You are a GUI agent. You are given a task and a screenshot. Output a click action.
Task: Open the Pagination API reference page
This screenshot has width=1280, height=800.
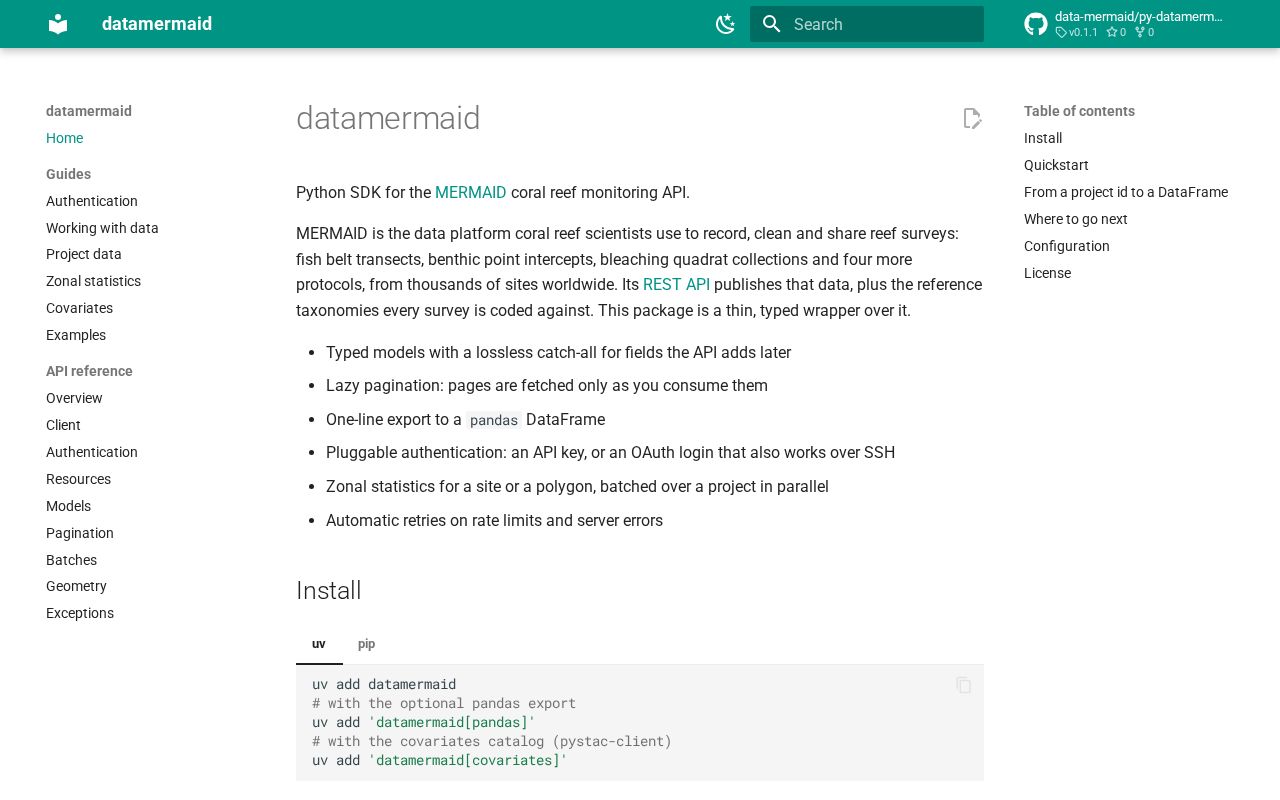[x=80, y=533]
